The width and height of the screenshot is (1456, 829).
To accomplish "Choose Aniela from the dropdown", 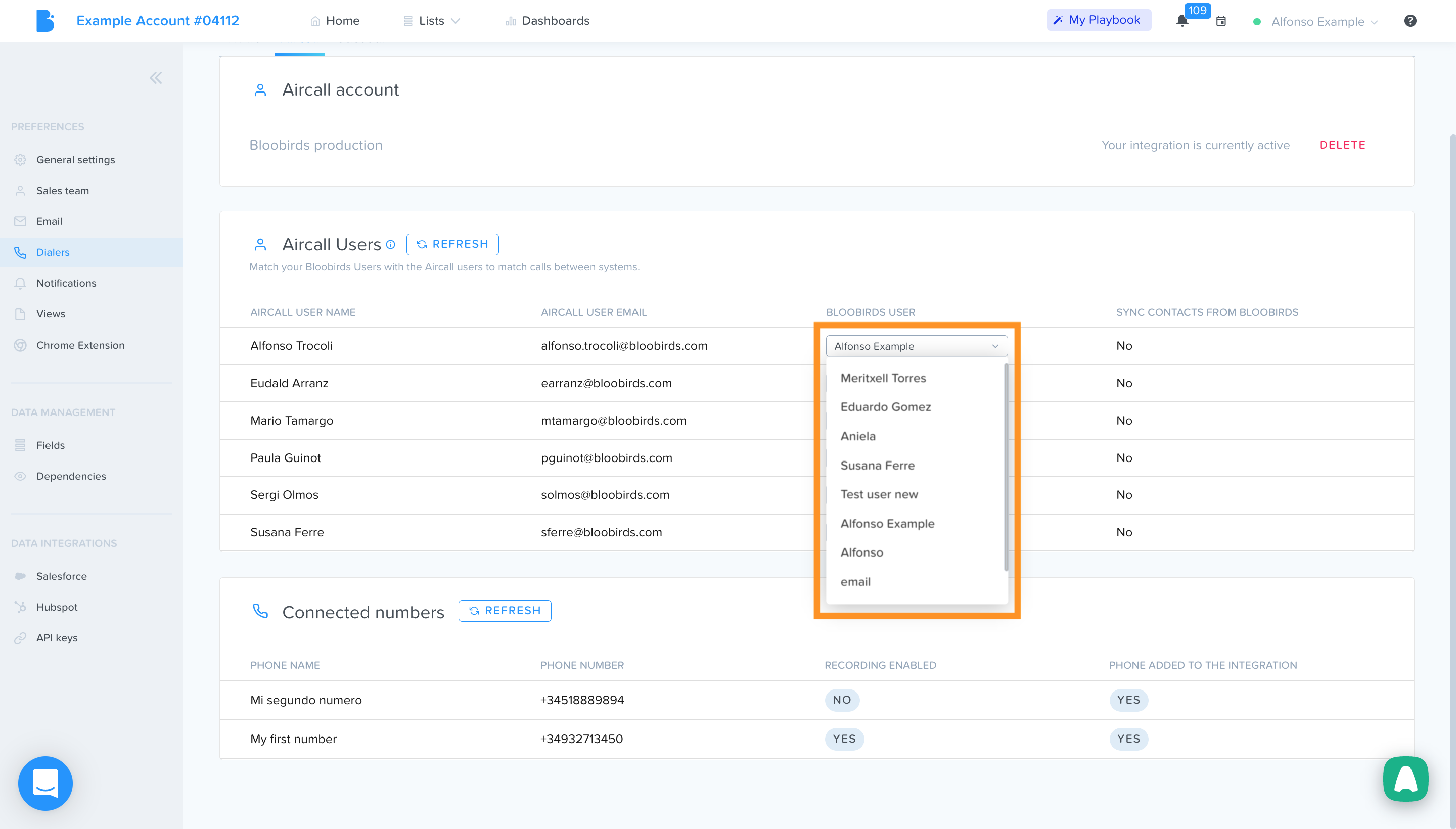I will tap(857, 436).
